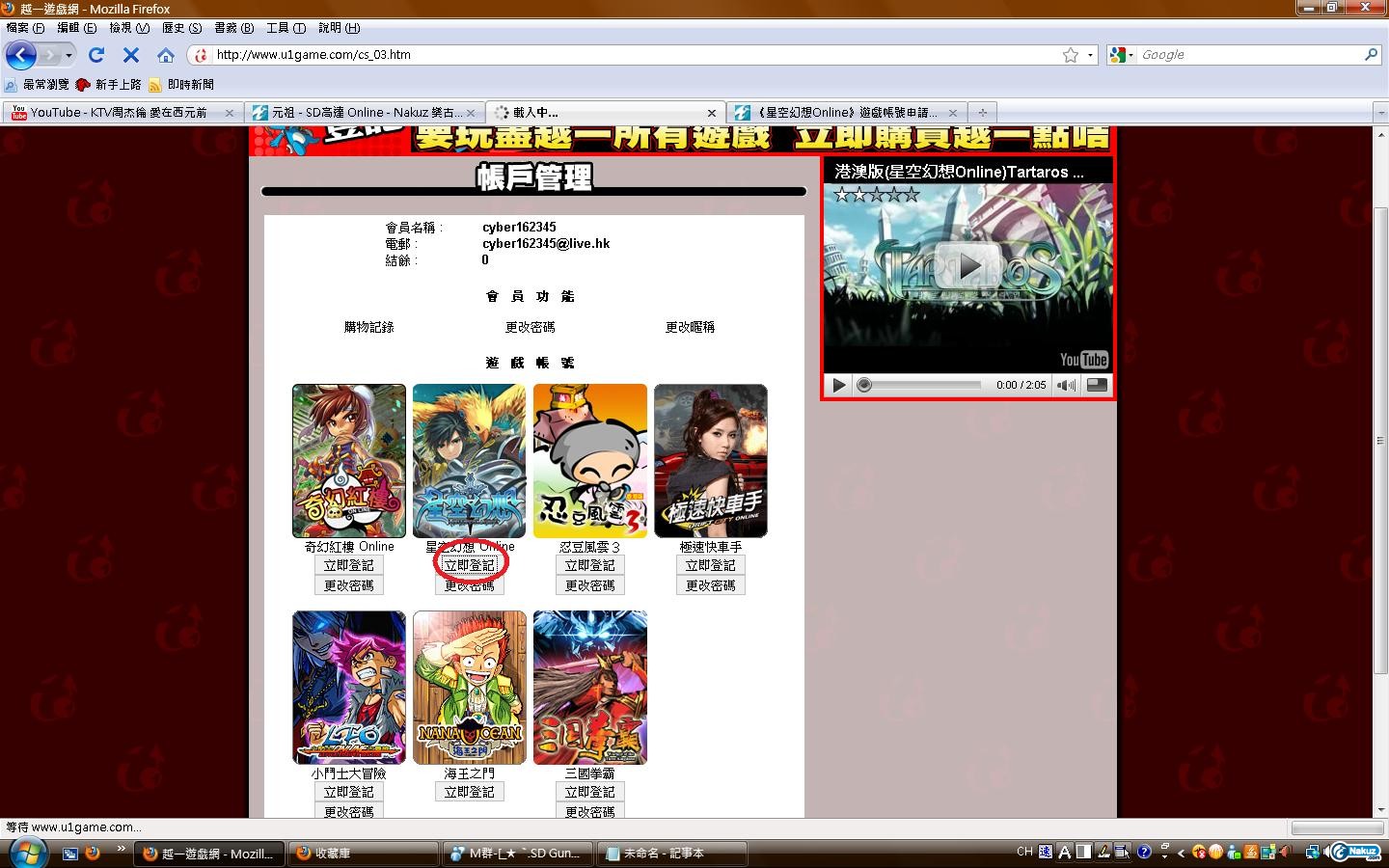Open the 新手上路 bookmark
This screenshot has height=868, width=1389.
pos(109,85)
